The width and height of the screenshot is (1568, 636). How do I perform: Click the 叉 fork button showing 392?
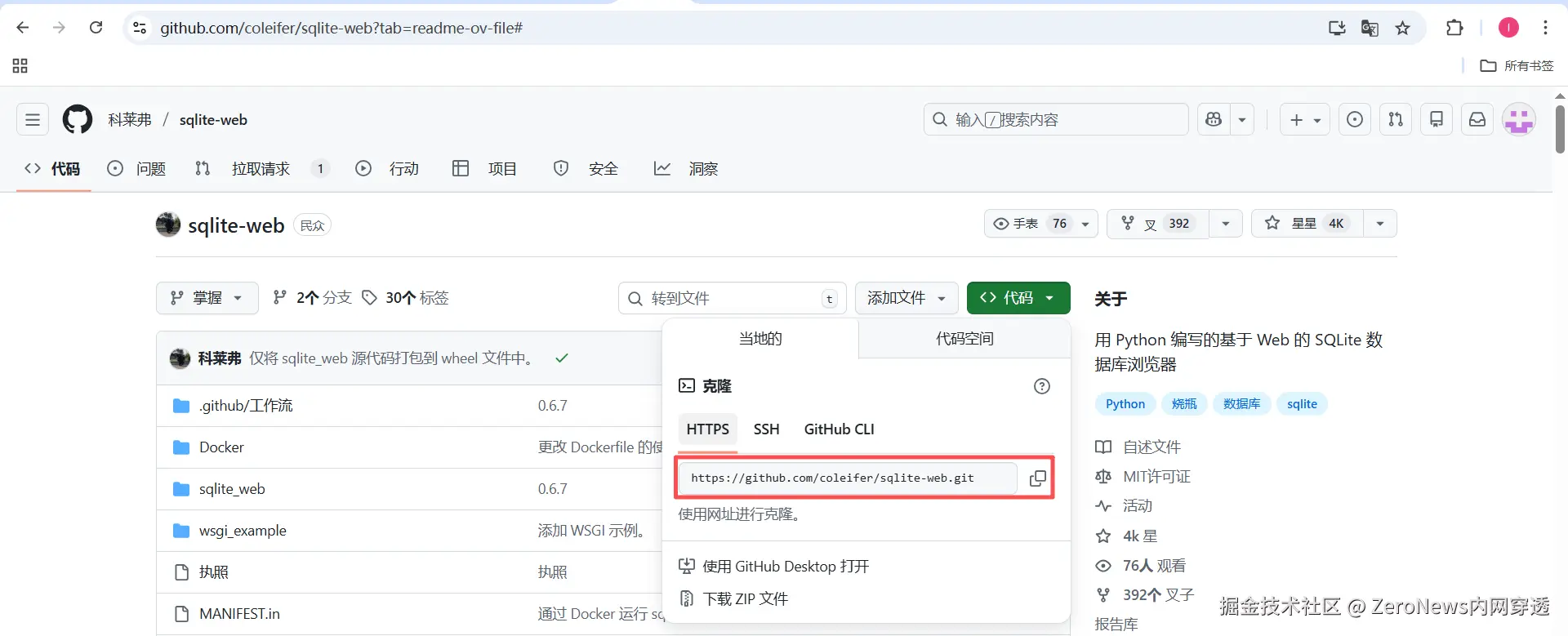(1157, 224)
